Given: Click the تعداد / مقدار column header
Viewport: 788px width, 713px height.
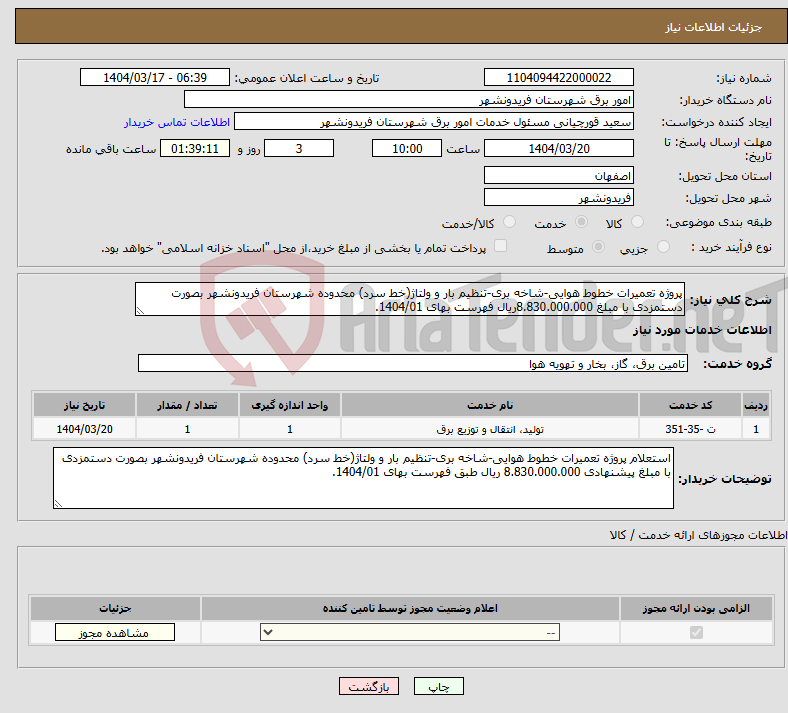Looking at the screenshot, I should pyautogui.click(x=187, y=405).
